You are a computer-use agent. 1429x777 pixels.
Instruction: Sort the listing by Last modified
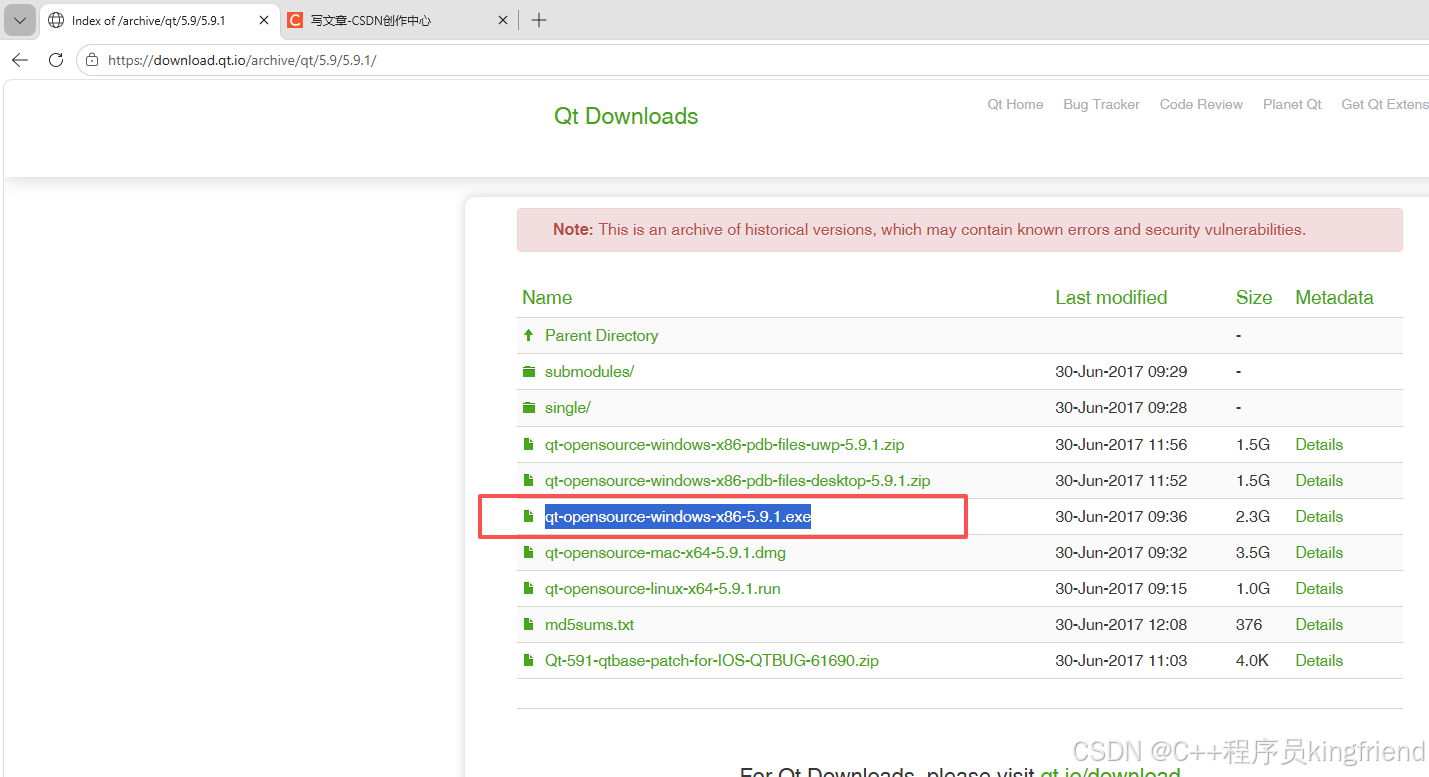[x=1111, y=297]
